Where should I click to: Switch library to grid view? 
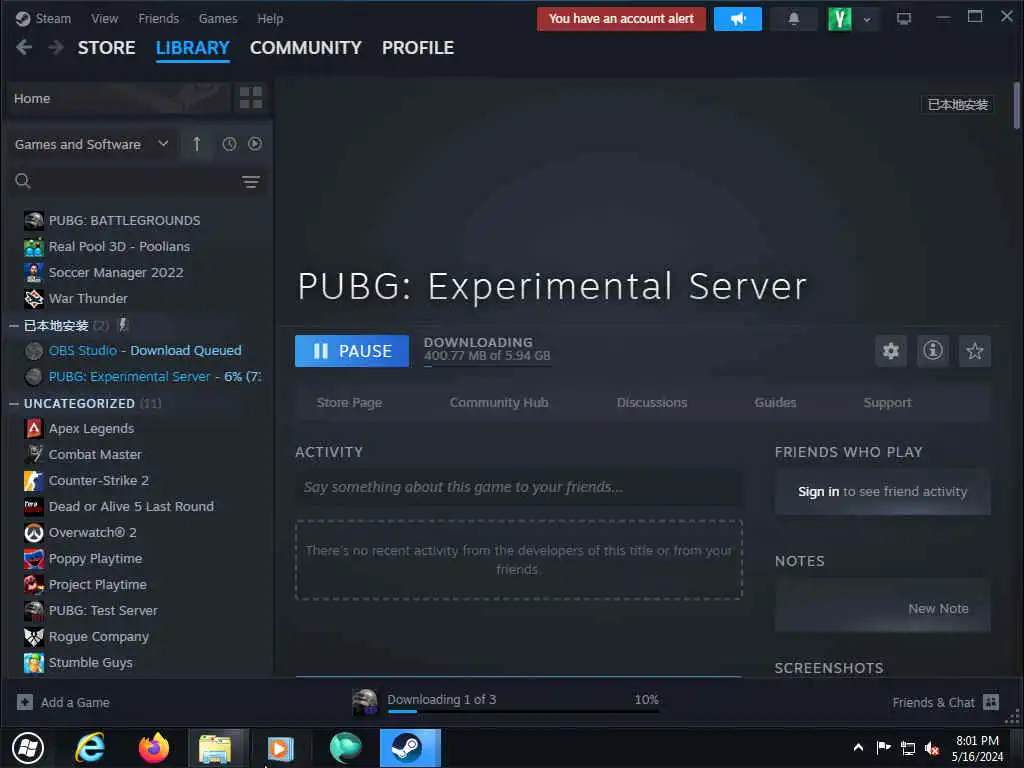pyautogui.click(x=251, y=98)
